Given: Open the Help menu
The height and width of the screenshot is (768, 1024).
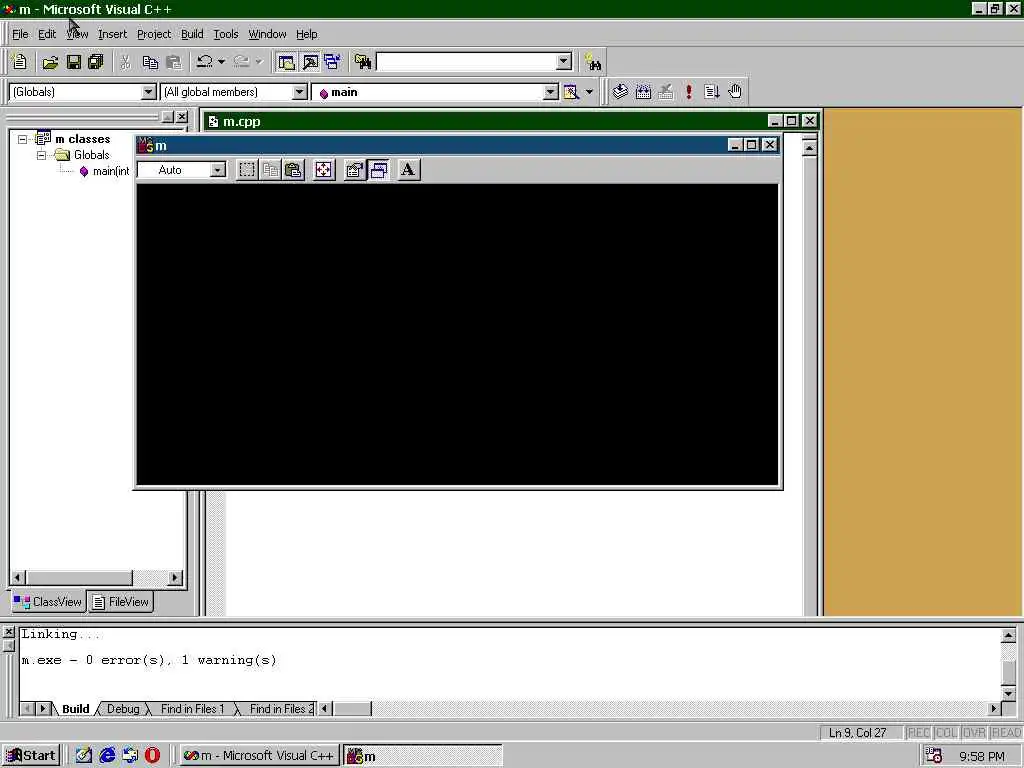Looking at the screenshot, I should point(306,34).
